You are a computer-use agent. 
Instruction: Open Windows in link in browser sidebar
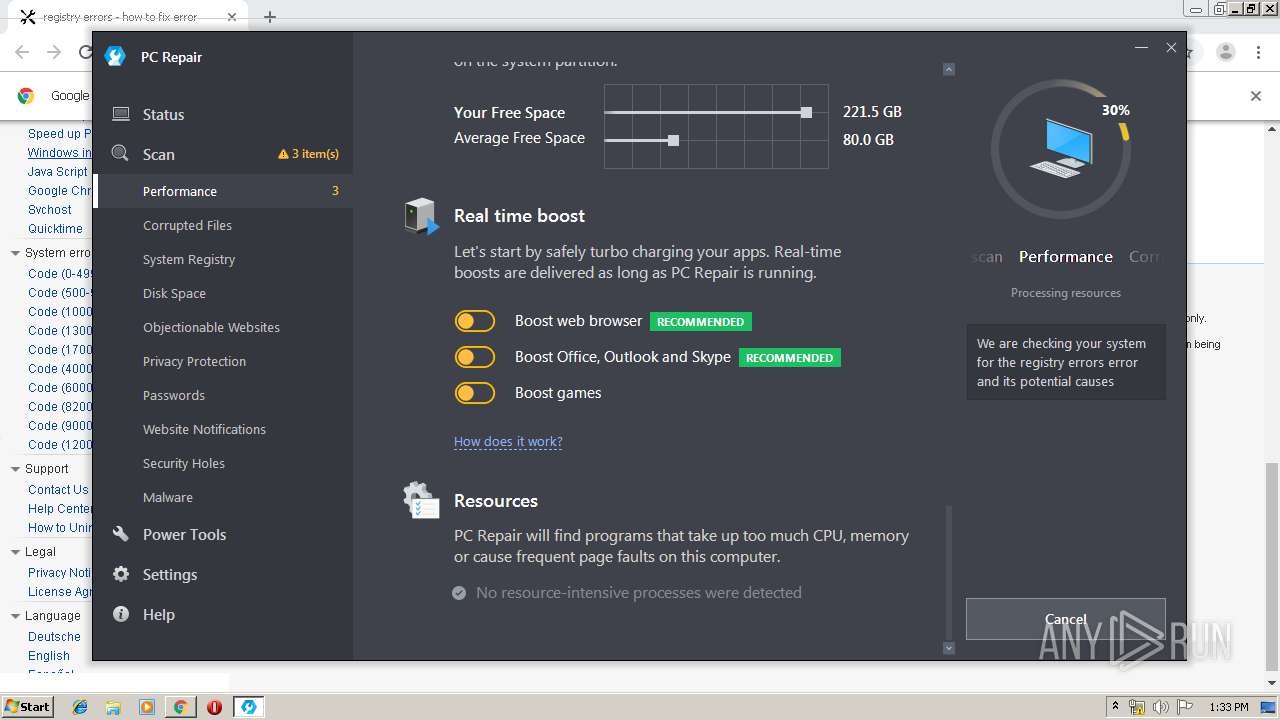pos(59,153)
